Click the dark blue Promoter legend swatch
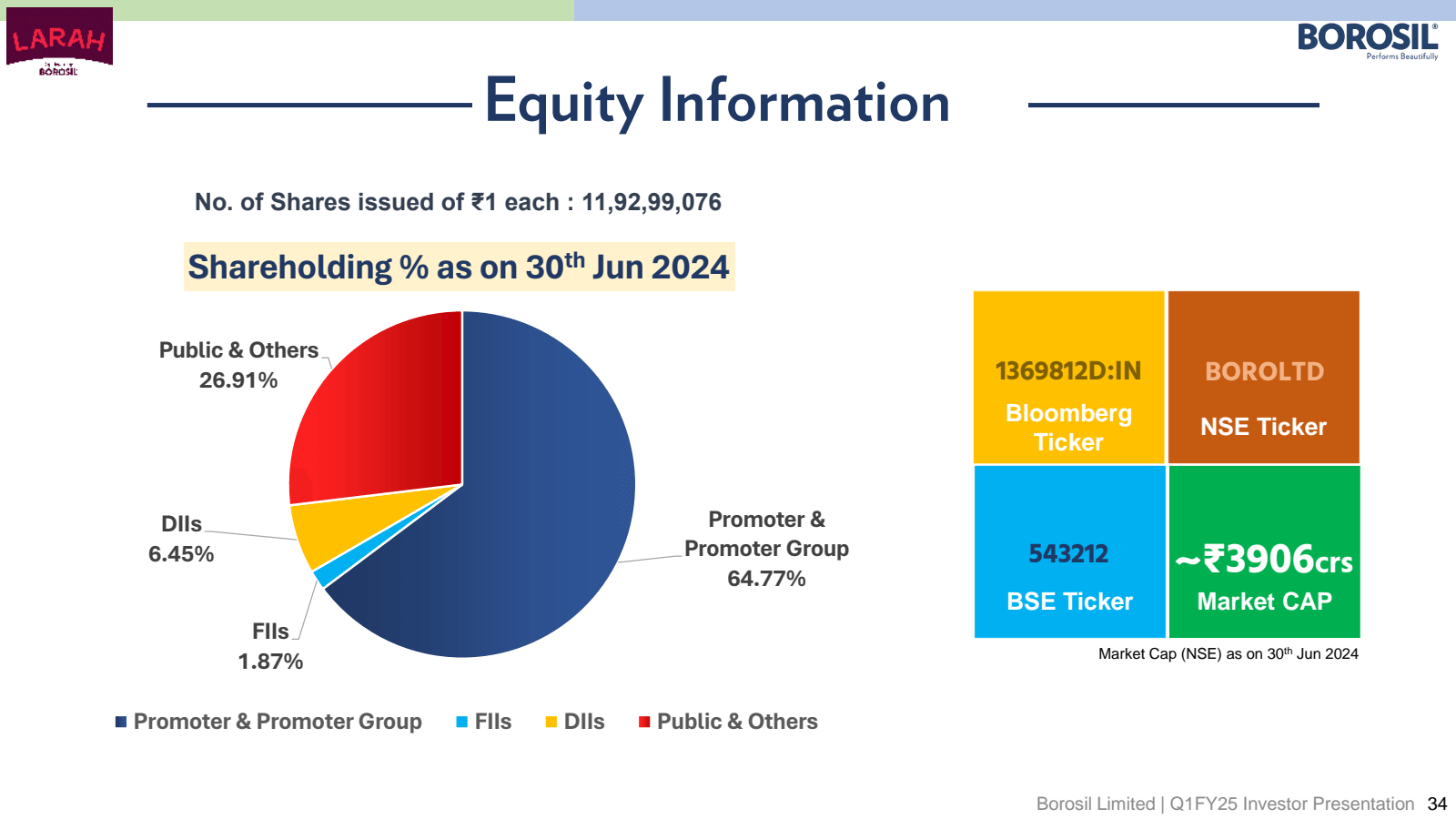The image size is (1456, 819). click(x=121, y=722)
